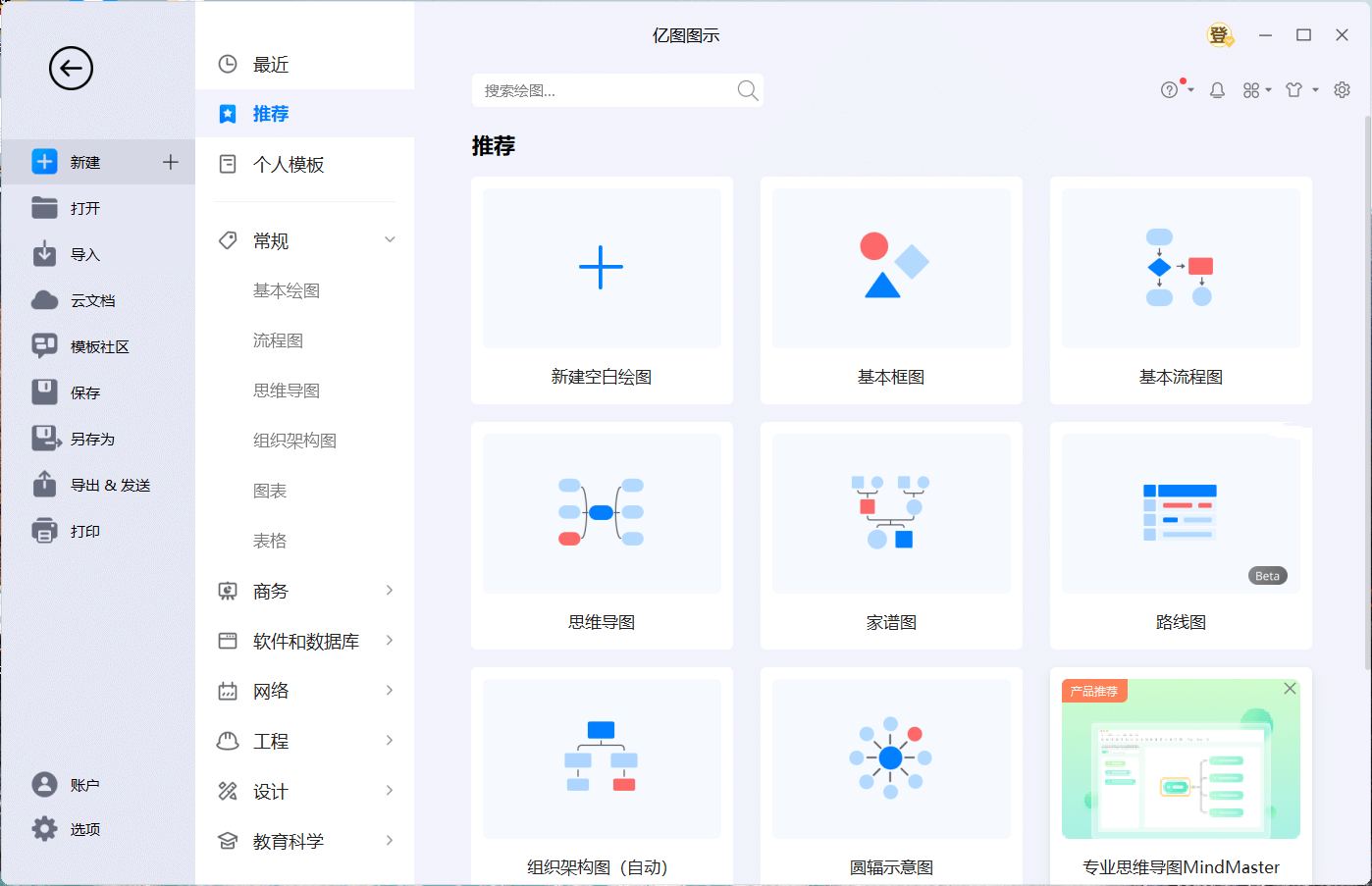Open the notifications bell
This screenshot has width=1372, height=886.
[1217, 89]
